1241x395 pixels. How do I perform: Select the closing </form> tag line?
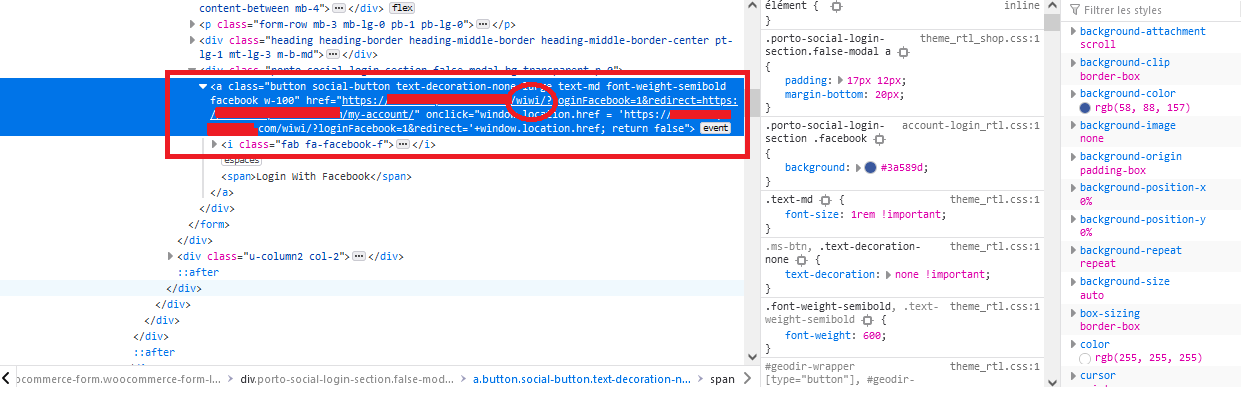(x=210, y=224)
